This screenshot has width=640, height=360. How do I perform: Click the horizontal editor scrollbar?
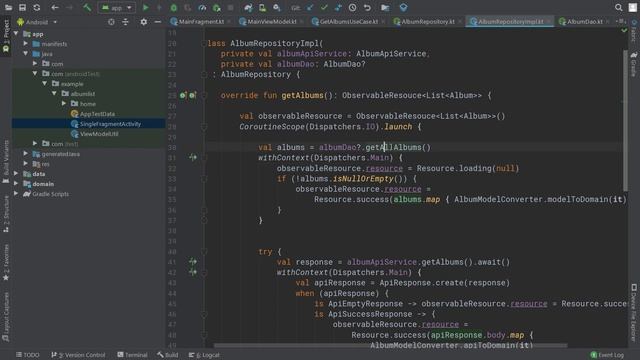tap(390, 346)
